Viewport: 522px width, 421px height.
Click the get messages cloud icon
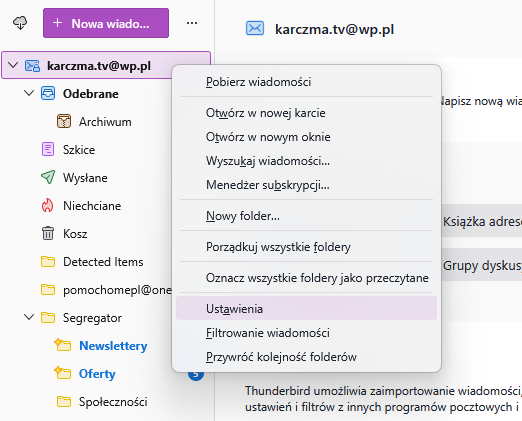20,23
